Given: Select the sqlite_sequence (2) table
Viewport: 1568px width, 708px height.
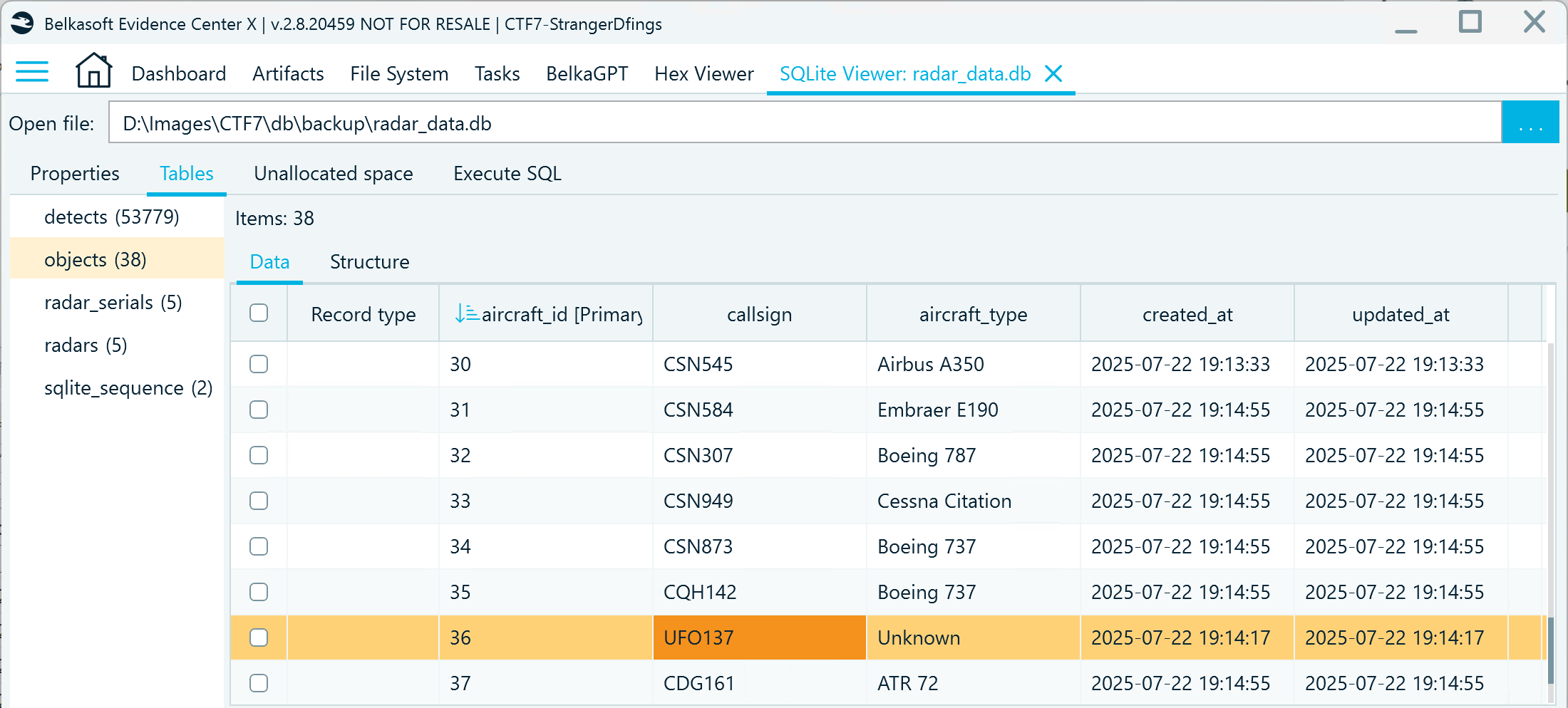Looking at the screenshot, I should 117,387.
